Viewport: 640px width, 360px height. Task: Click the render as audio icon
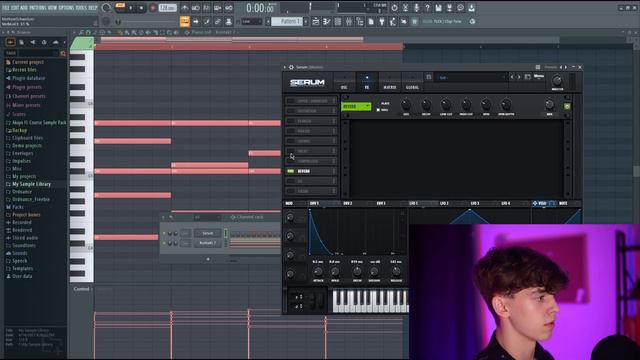point(449,8)
